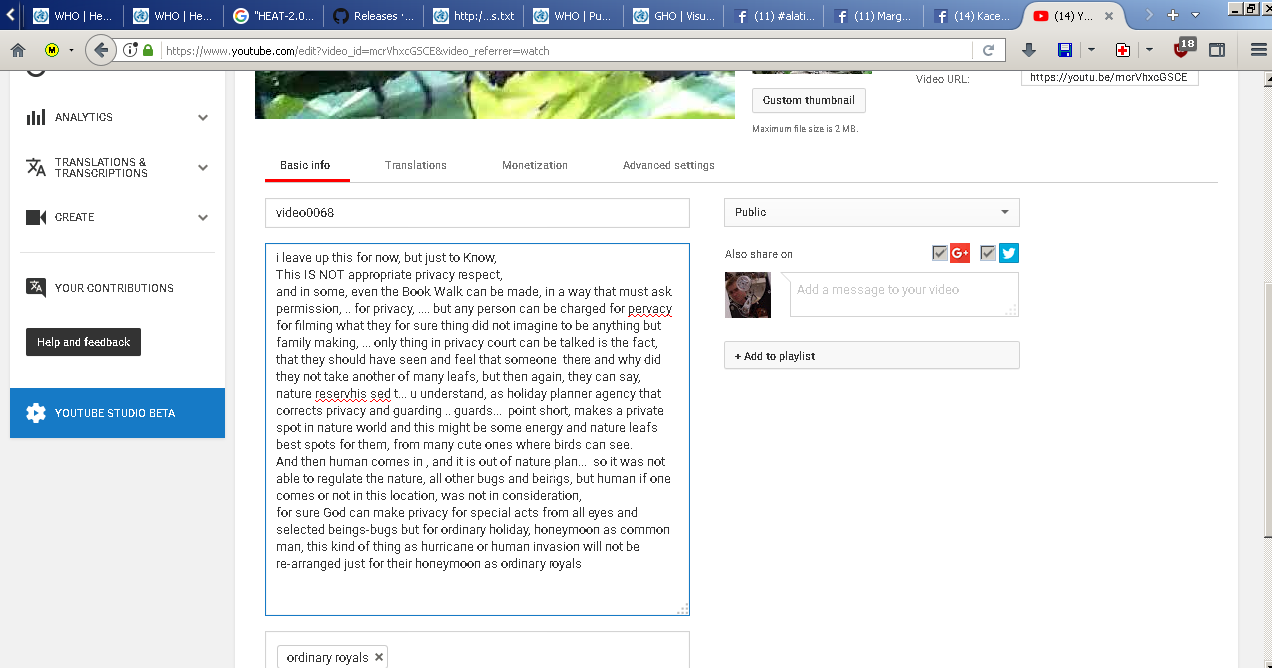Open the Public privacy dropdown
The image size is (1272, 668).
[872, 212]
